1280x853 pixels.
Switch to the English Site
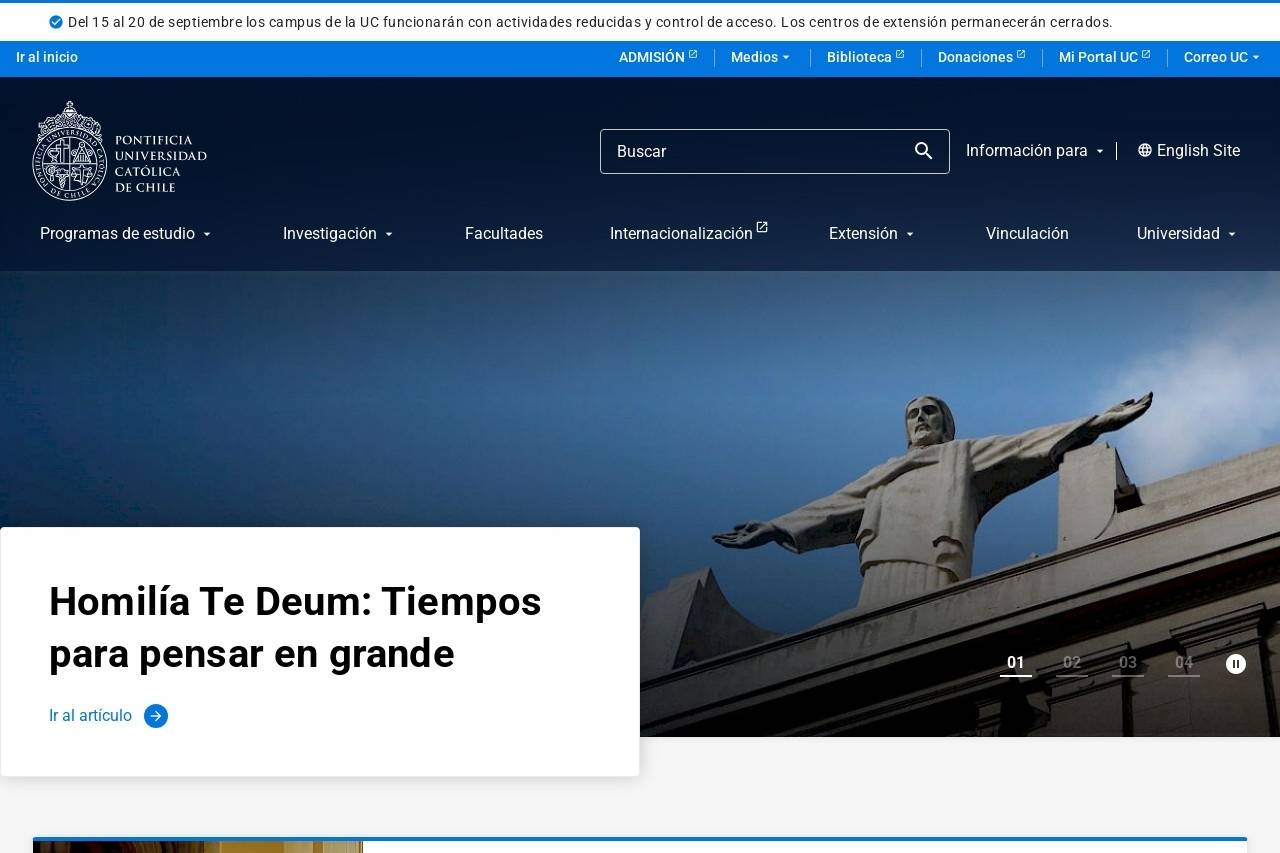(1198, 151)
